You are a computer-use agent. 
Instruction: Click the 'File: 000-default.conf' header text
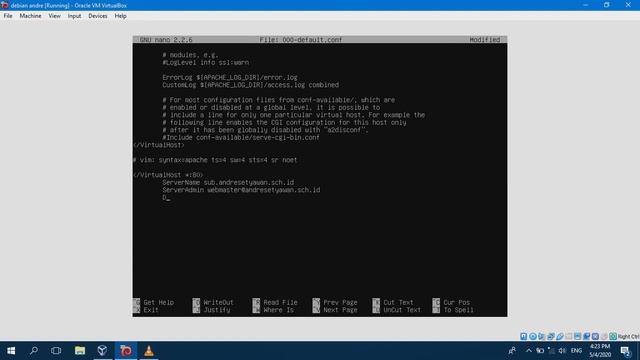point(301,40)
